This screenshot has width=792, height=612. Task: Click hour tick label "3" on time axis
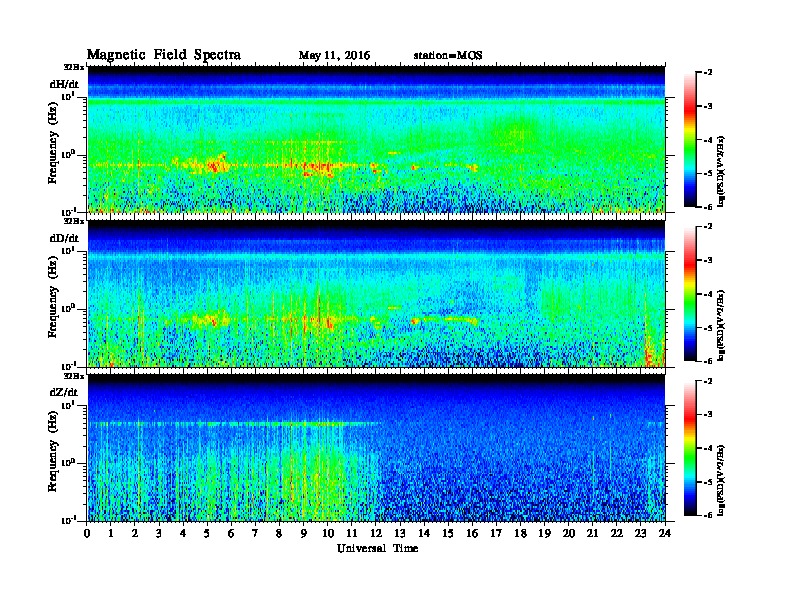pos(159,533)
